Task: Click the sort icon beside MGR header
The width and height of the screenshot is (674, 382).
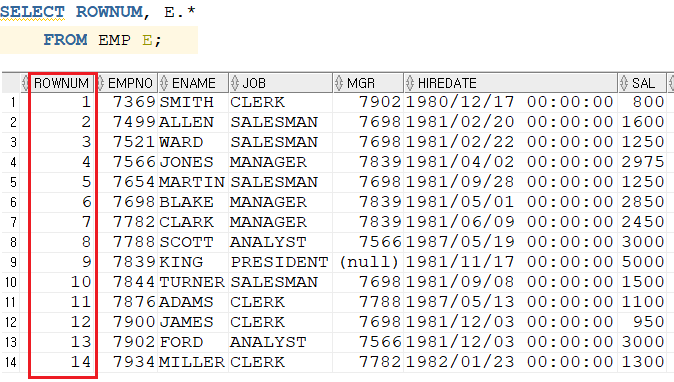Action: click(339, 83)
